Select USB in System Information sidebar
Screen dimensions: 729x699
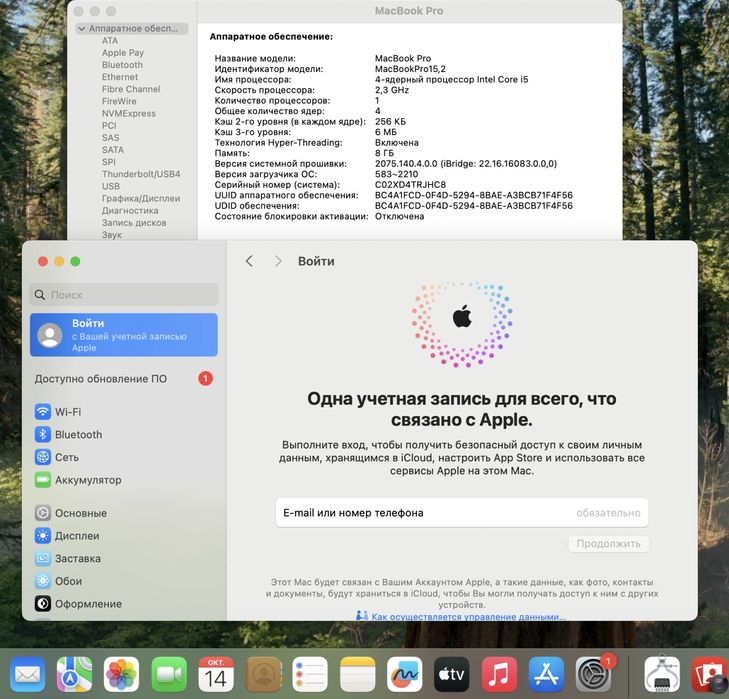(x=111, y=186)
